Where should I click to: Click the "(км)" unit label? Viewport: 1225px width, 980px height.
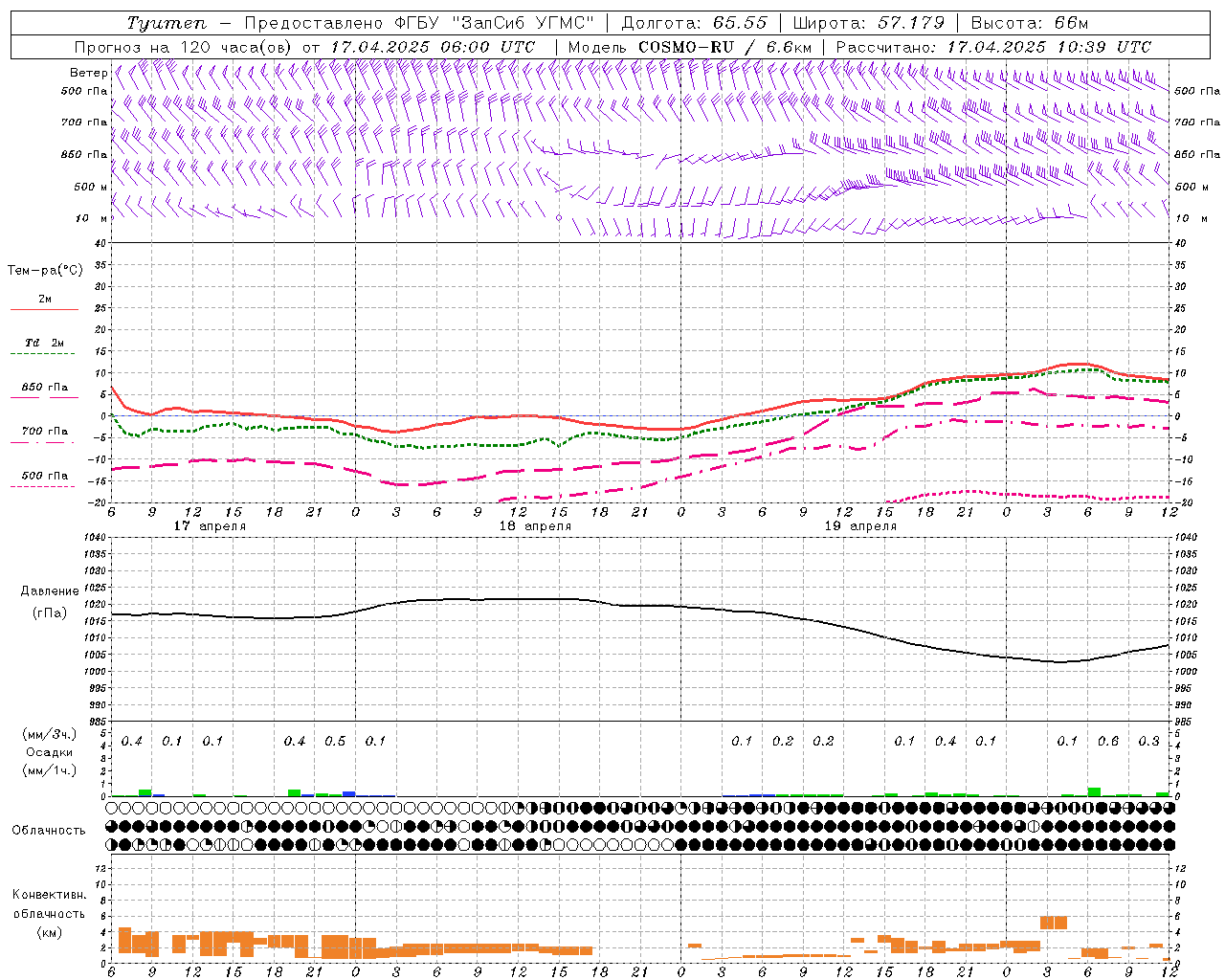pos(49,932)
